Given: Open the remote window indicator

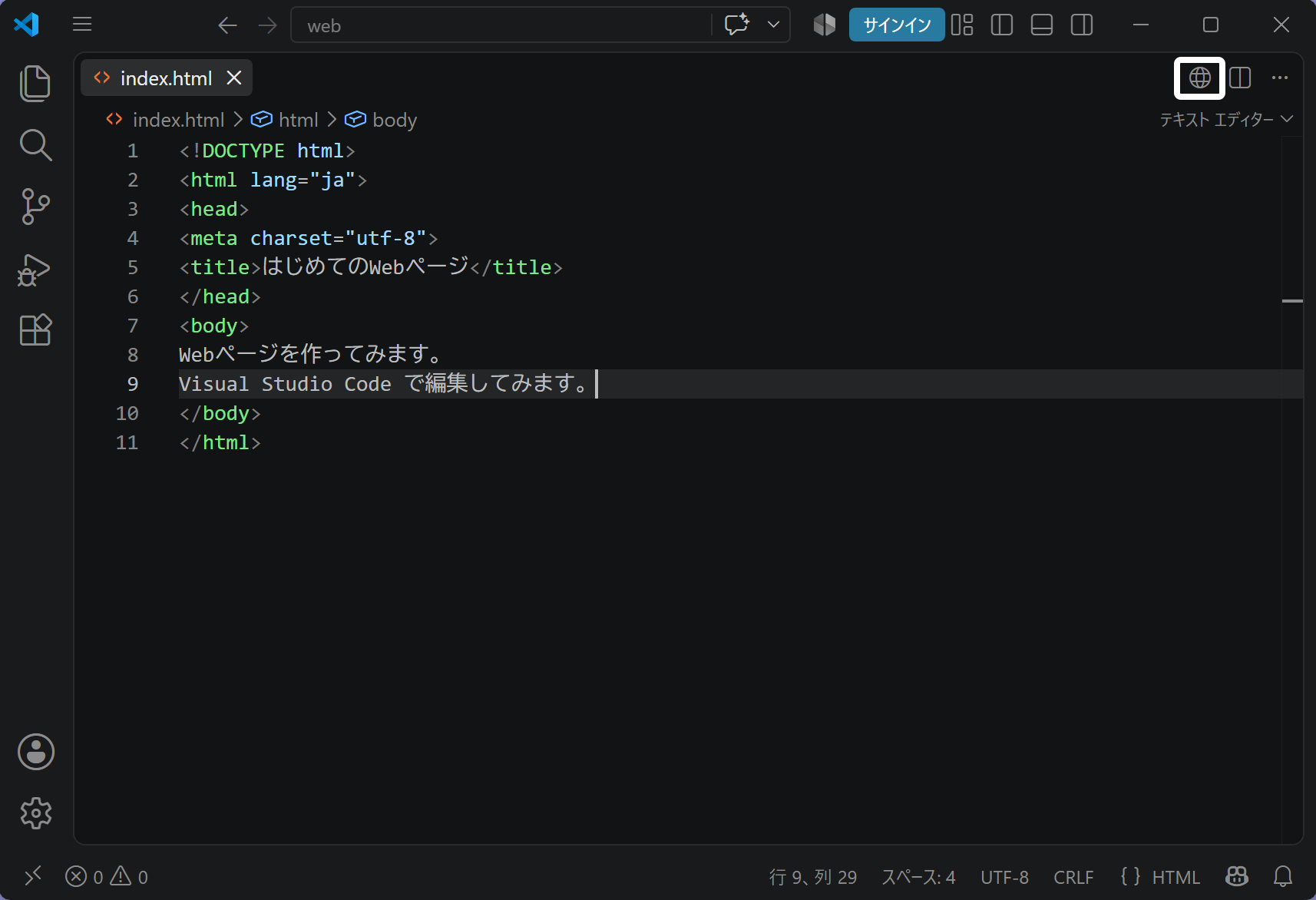Looking at the screenshot, I should (32, 876).
